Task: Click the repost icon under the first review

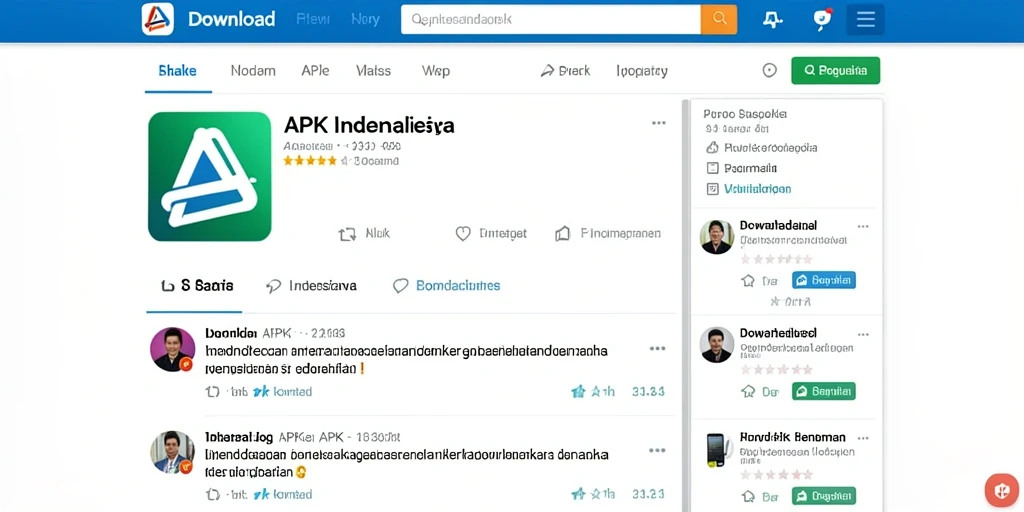Action: (x=212, y=392)
